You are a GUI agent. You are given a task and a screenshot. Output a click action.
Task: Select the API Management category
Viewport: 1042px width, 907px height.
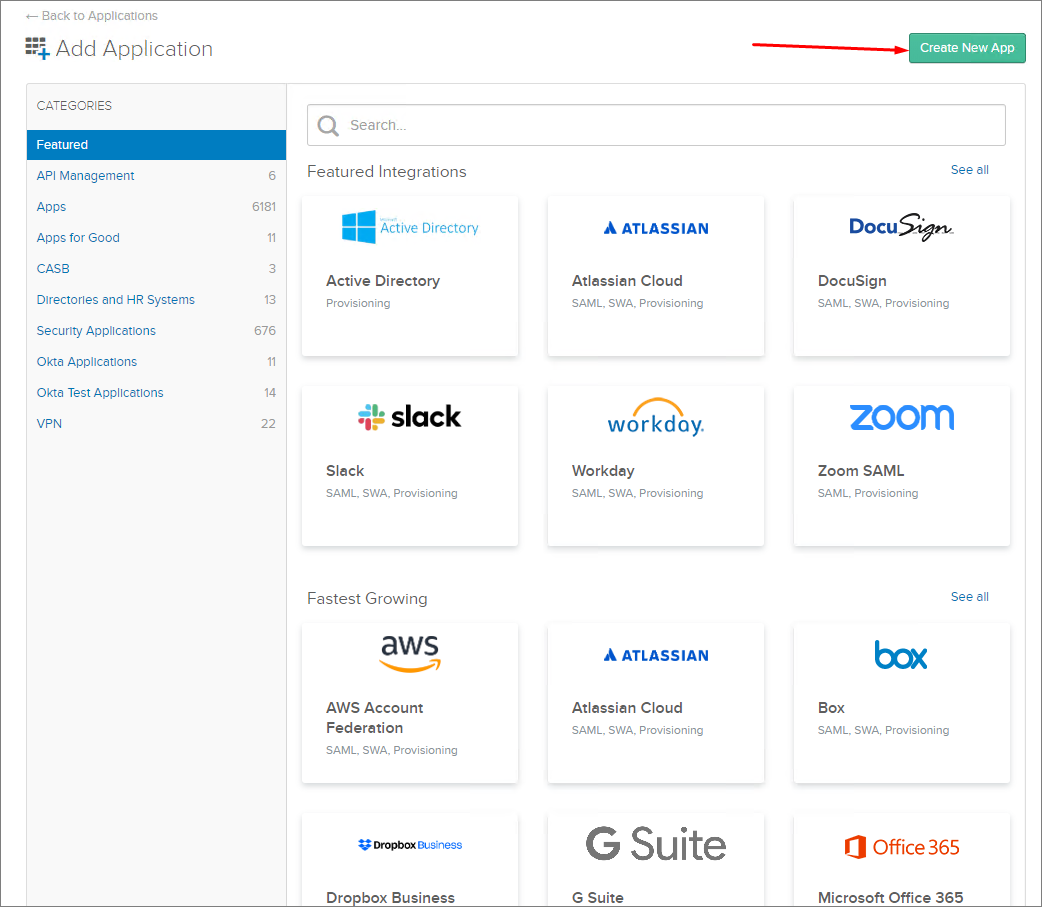pyautogui.click(x=156, y=175)
